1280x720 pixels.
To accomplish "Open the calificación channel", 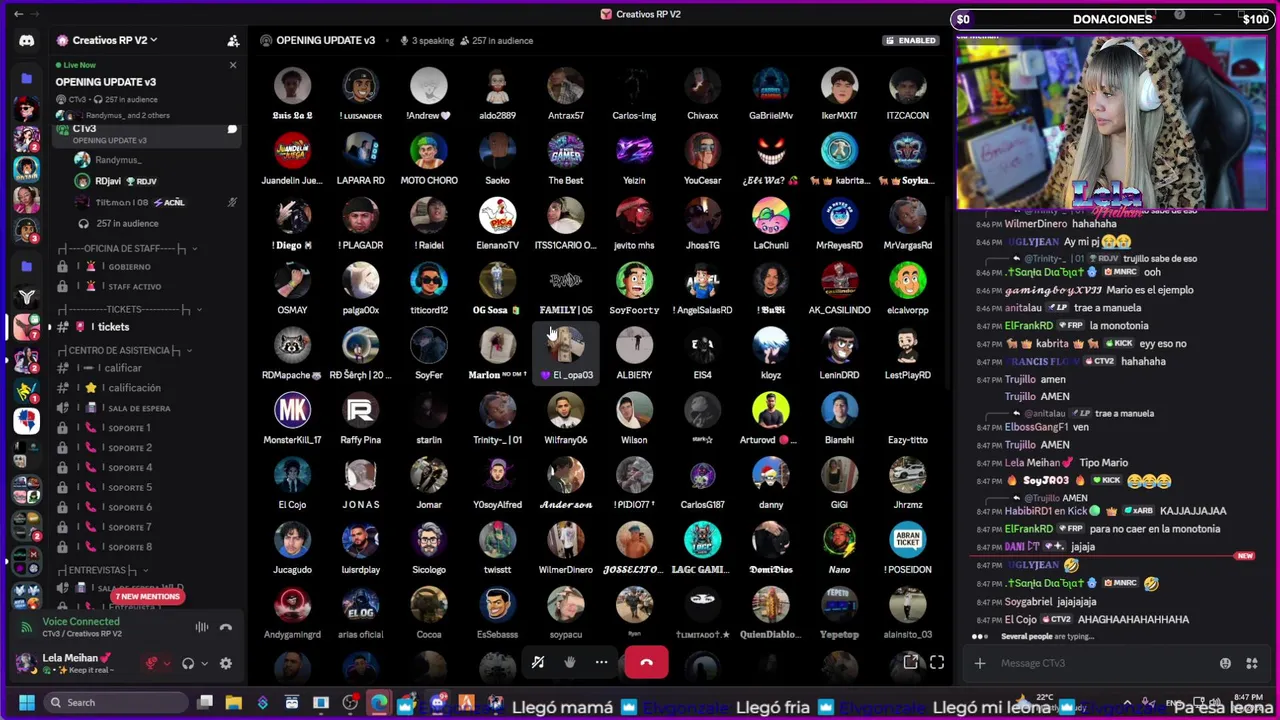I will (147, 388).
